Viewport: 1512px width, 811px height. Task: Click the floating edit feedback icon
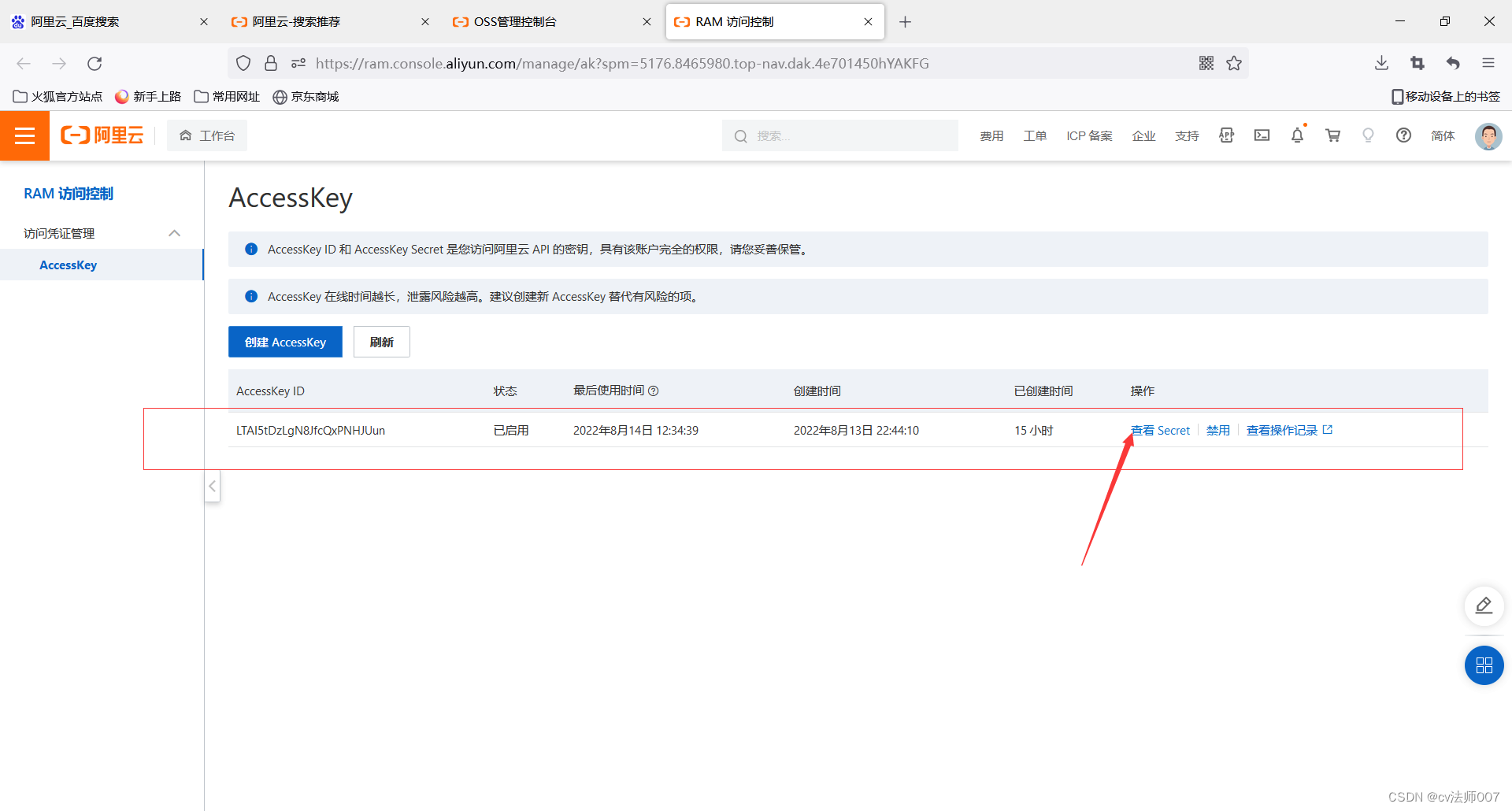pos(1484,605)
